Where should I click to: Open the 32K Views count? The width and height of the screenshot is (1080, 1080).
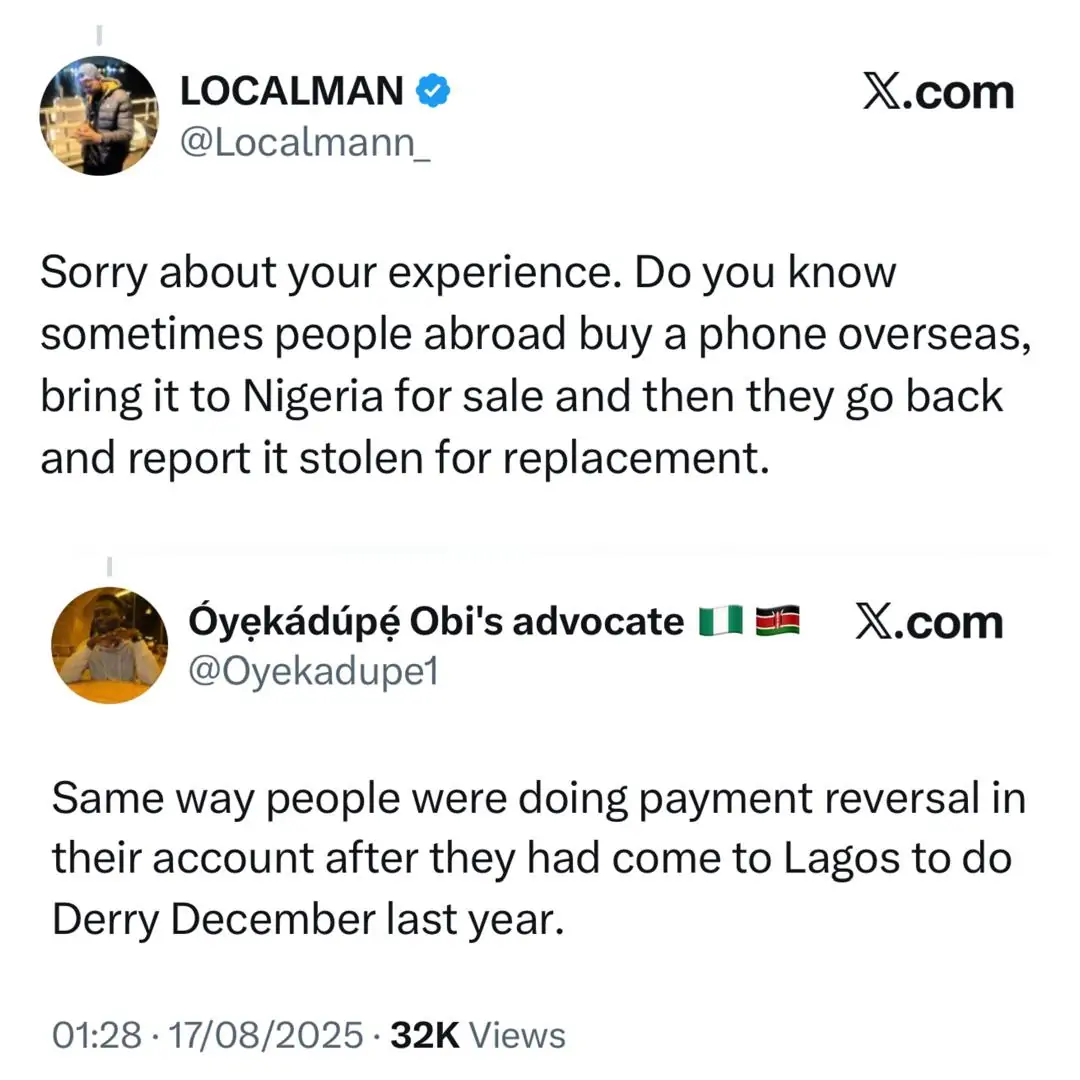pos(478,1035)
